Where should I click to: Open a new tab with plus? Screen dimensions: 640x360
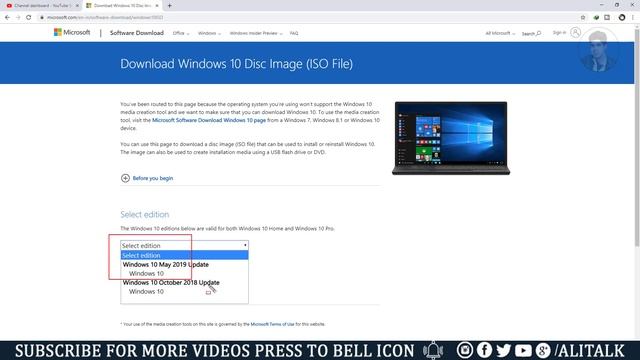(x=169, y=6)
